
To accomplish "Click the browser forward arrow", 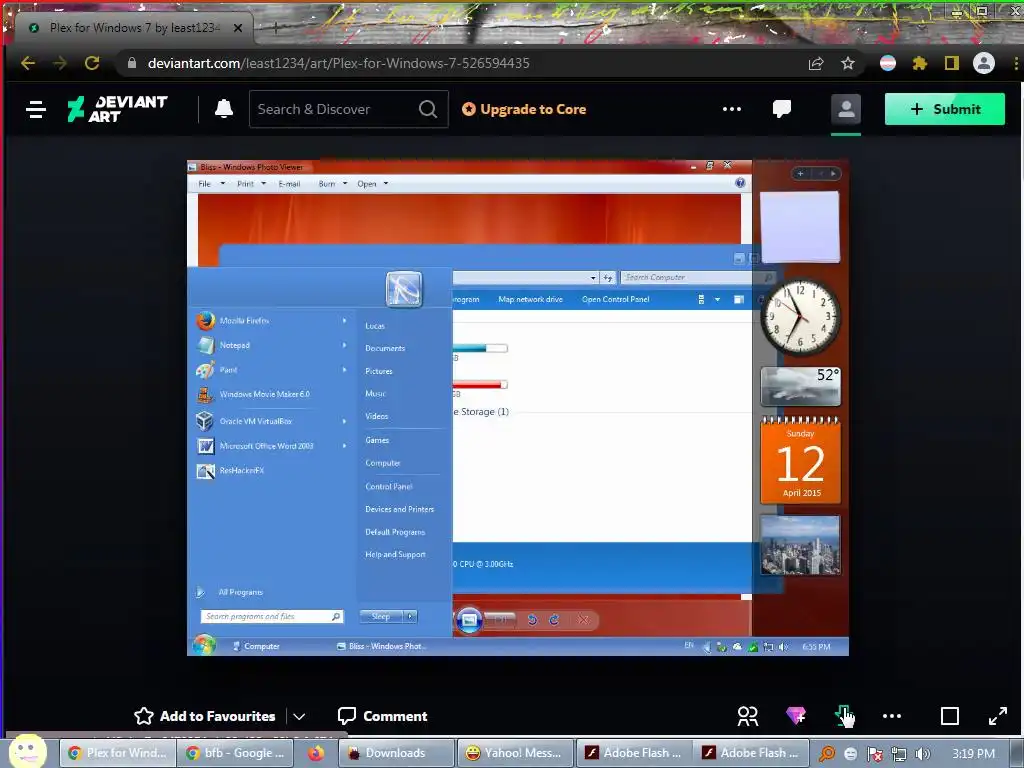I will pos(59,63).
